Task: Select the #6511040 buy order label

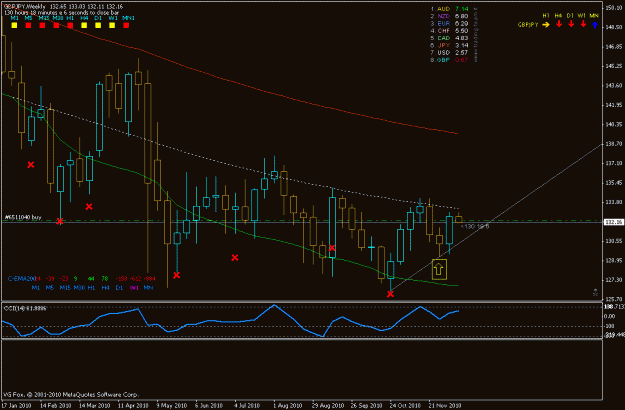Action: pos(23,218)
